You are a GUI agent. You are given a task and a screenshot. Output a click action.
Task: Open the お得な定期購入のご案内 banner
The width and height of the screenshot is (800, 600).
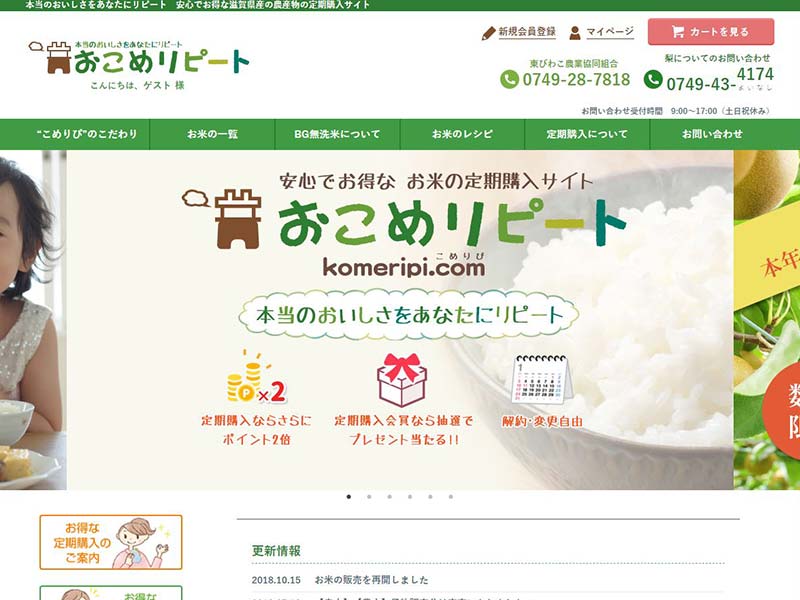coord(111,542)
